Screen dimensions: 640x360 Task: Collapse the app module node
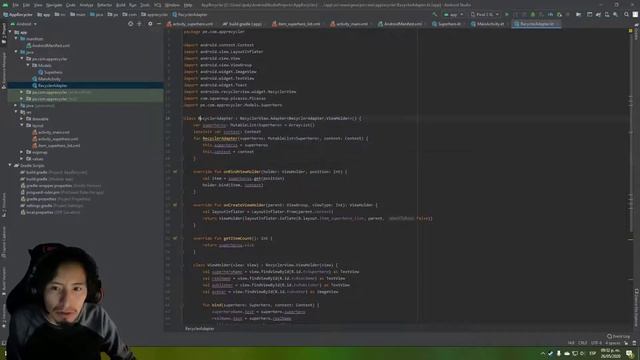(10, 32)
